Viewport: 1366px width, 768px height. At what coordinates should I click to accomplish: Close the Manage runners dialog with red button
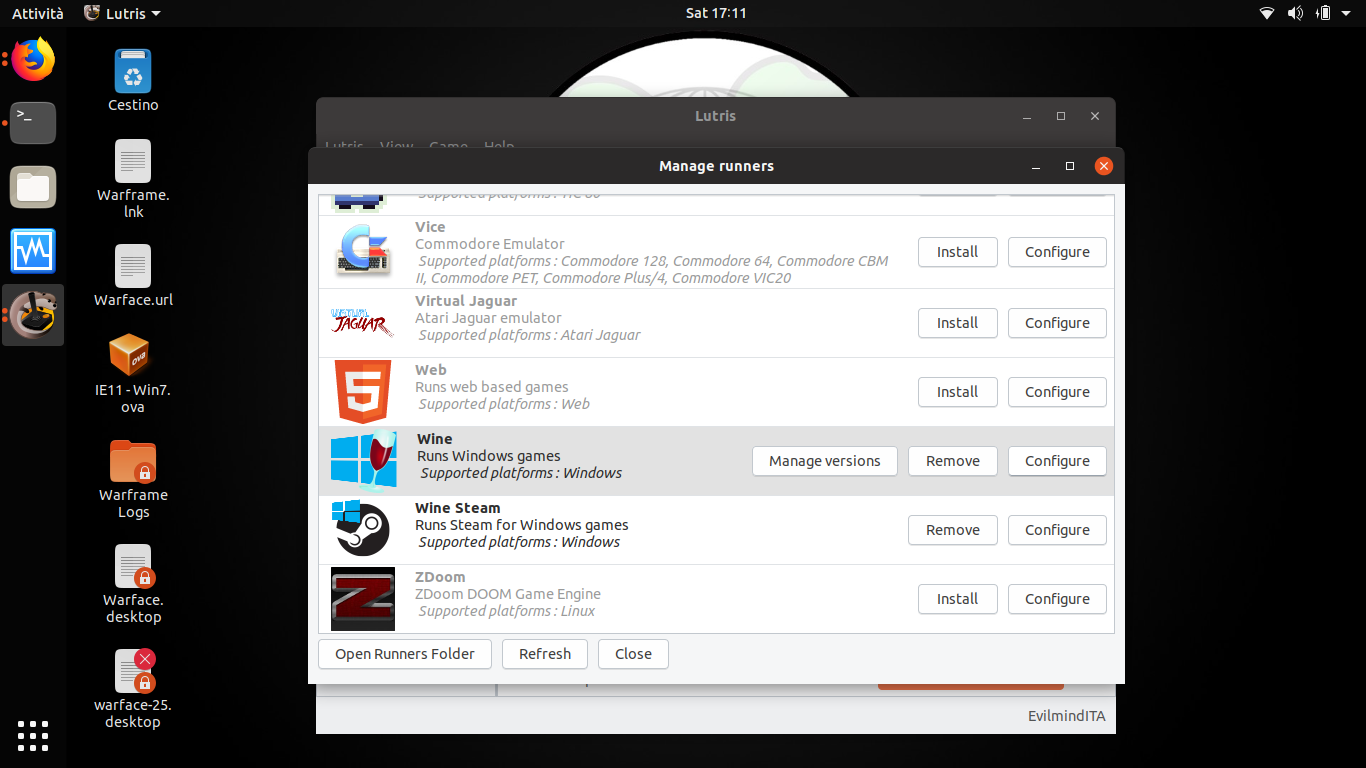point(1103,166)
